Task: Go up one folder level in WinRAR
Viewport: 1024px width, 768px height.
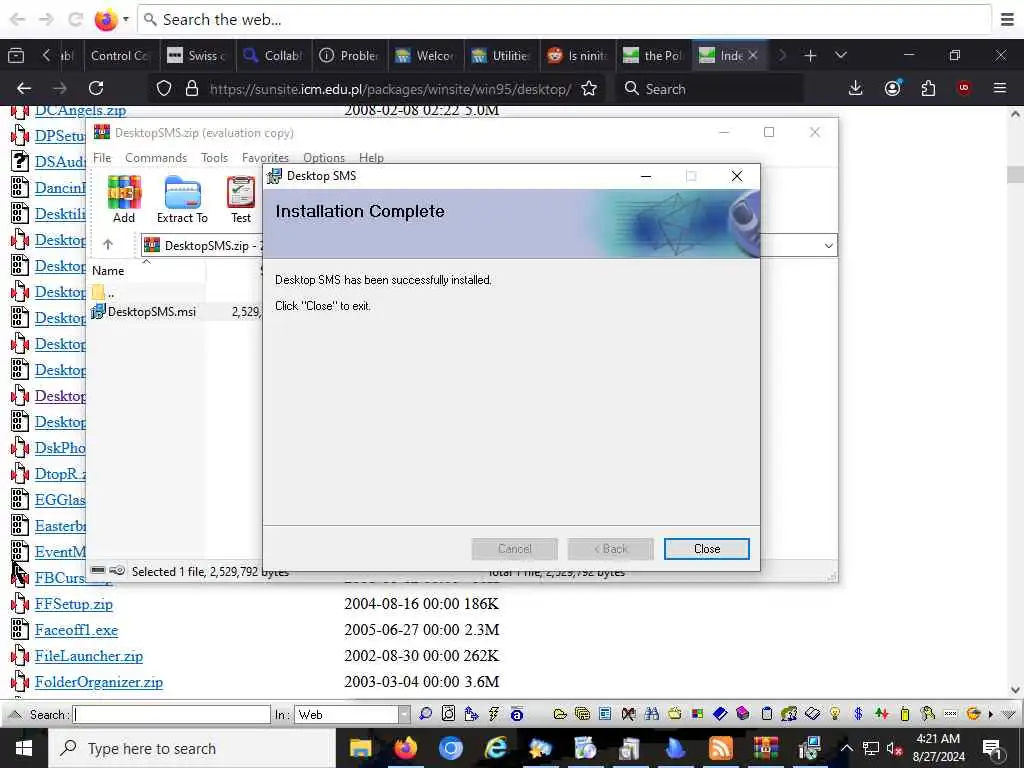Action: [108, 245]
